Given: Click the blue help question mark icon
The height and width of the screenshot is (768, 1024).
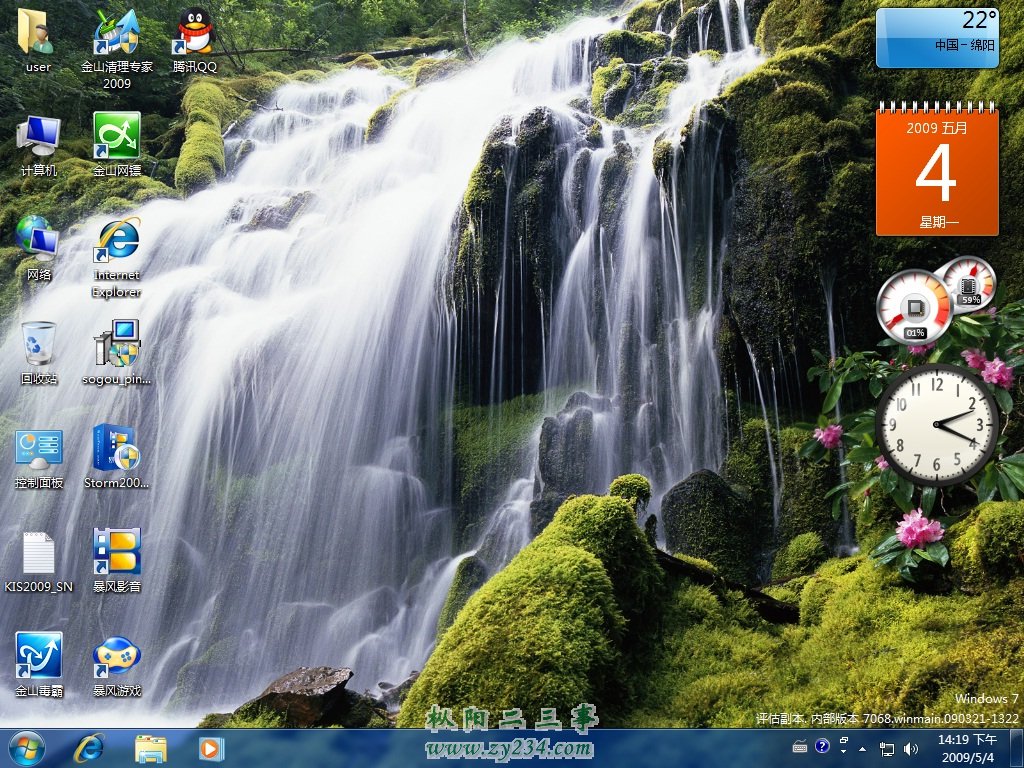Looking at the screenshot, I should [822, 746].
